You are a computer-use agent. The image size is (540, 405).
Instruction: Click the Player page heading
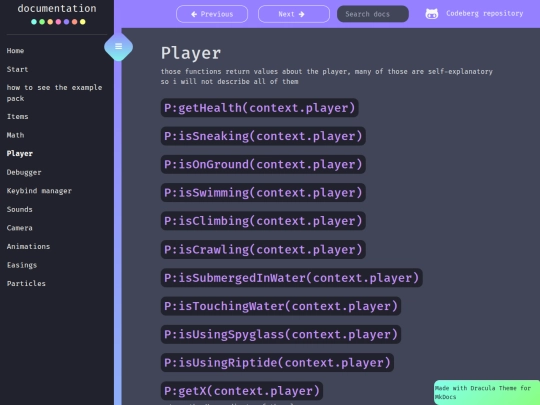point(191,53)
